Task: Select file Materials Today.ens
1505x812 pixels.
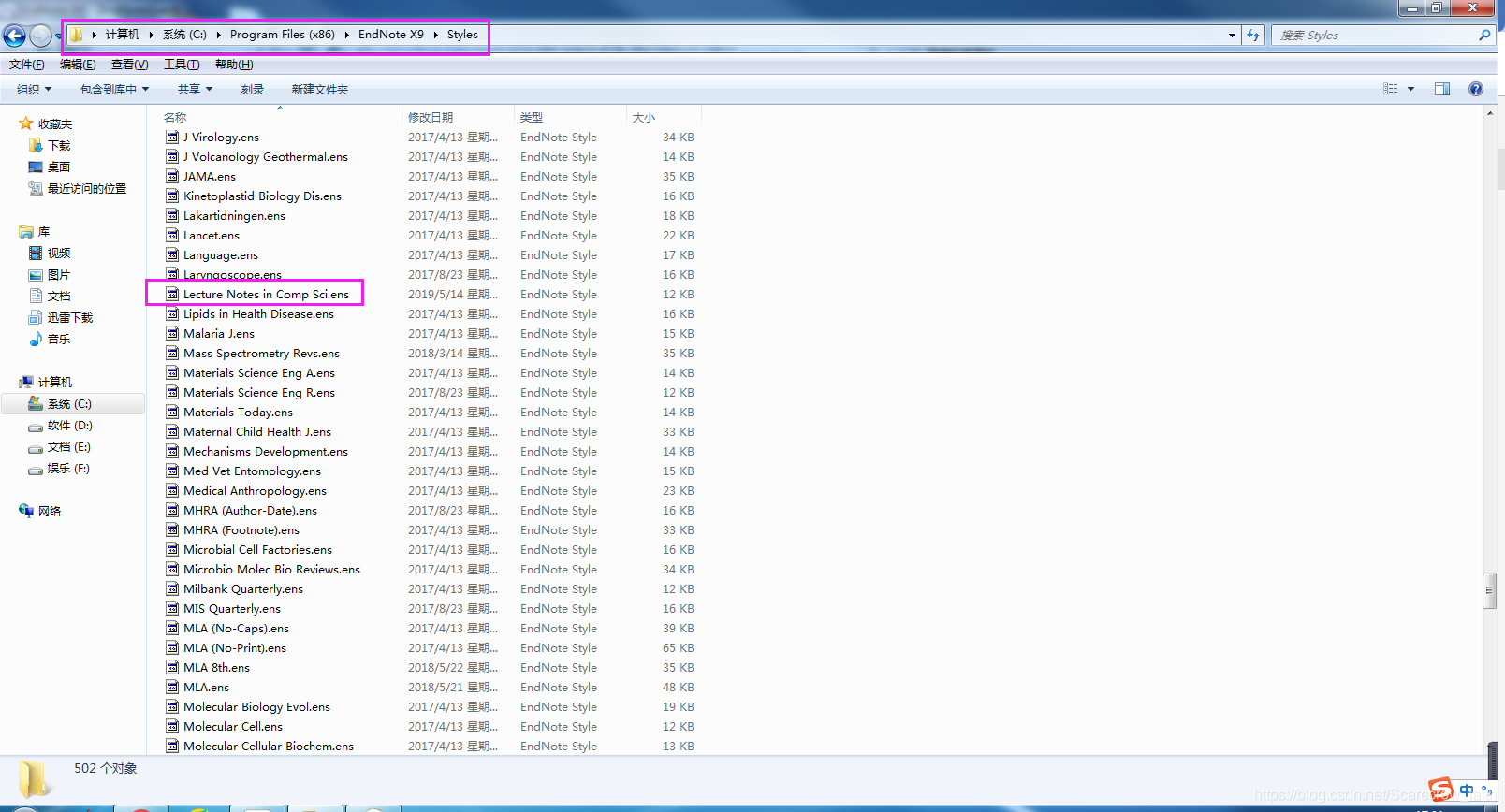Action: tap(238, 412)
